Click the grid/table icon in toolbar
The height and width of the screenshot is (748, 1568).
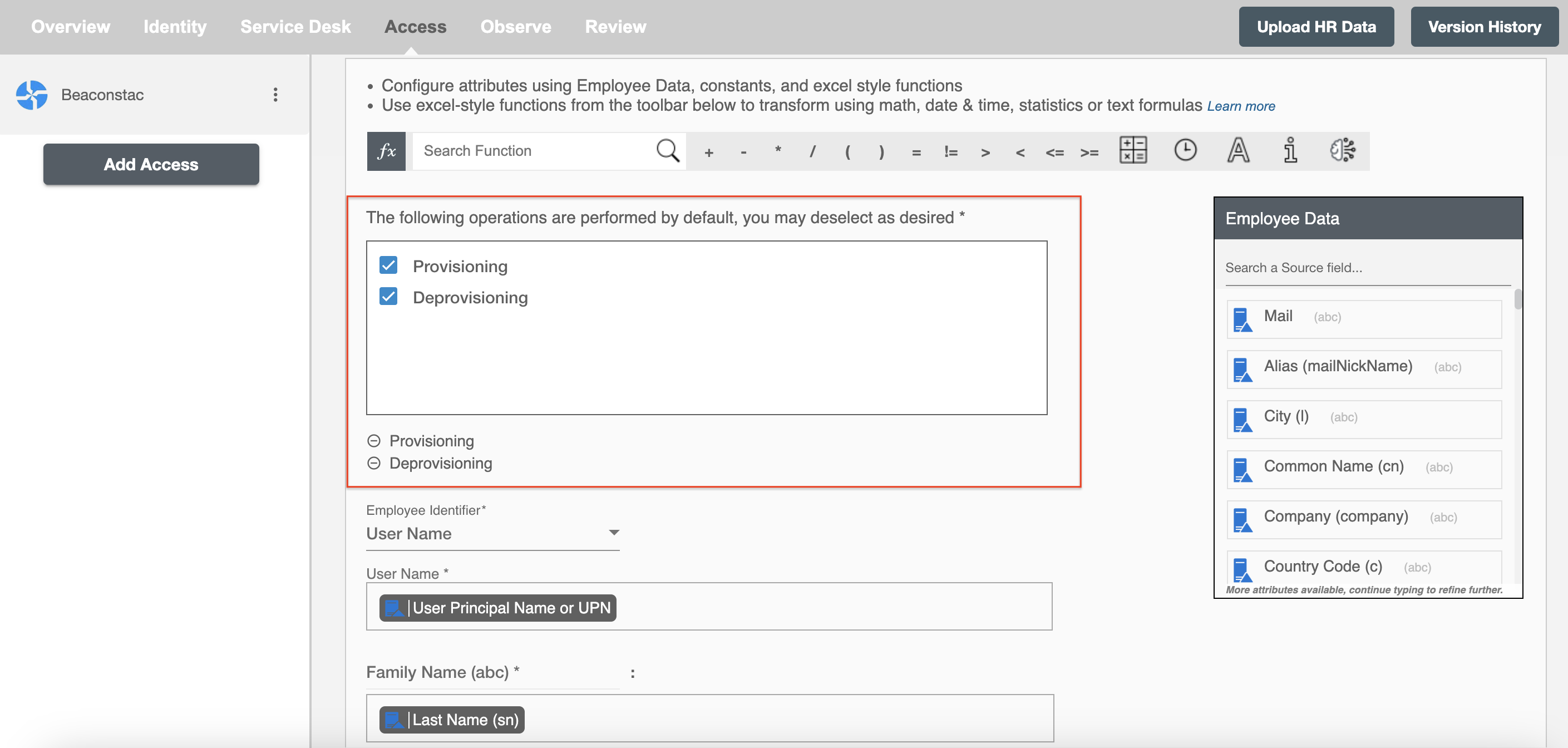coord(1133,150)
